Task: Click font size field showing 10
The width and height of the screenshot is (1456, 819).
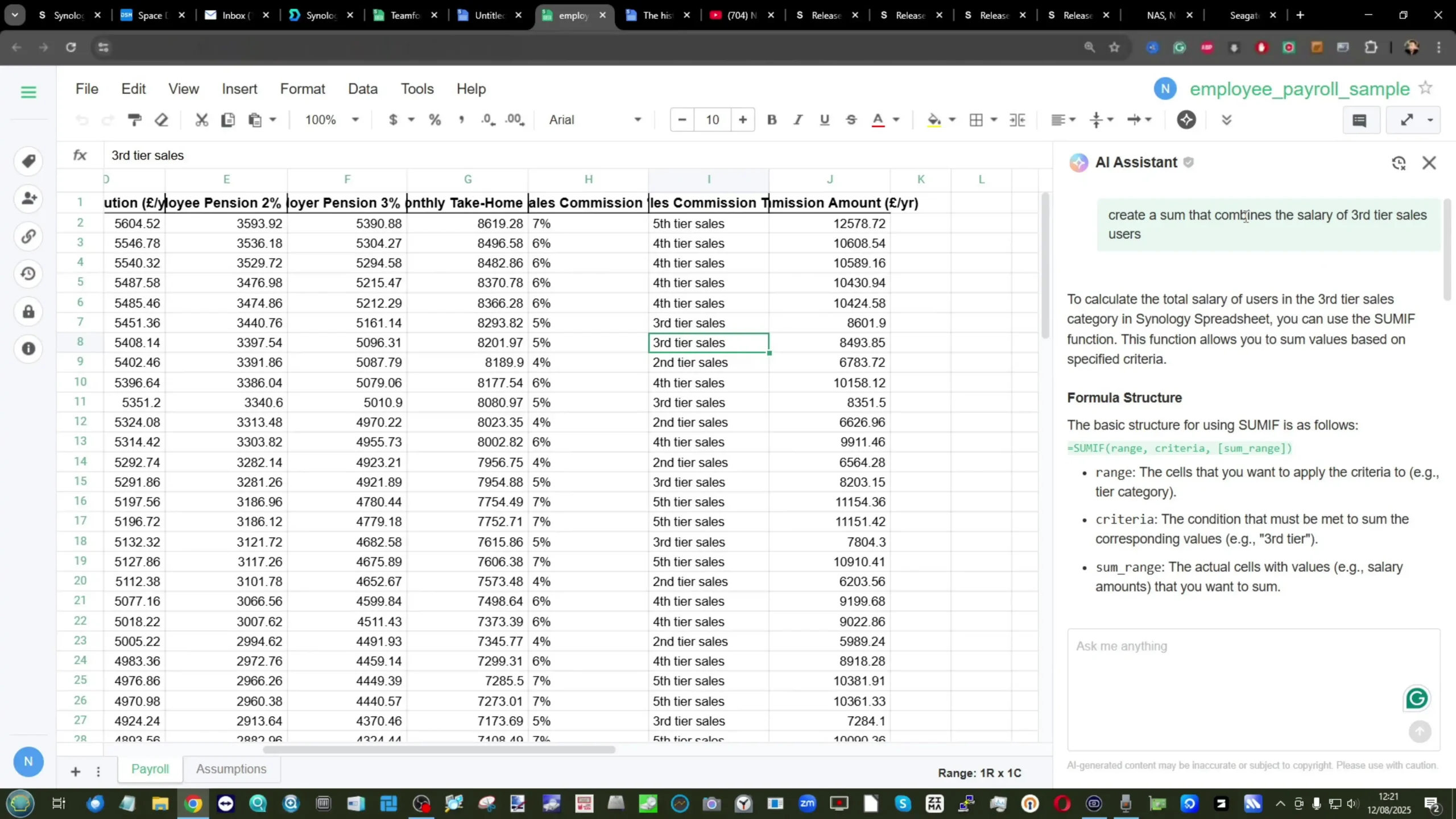Action: tap(713, 119)
